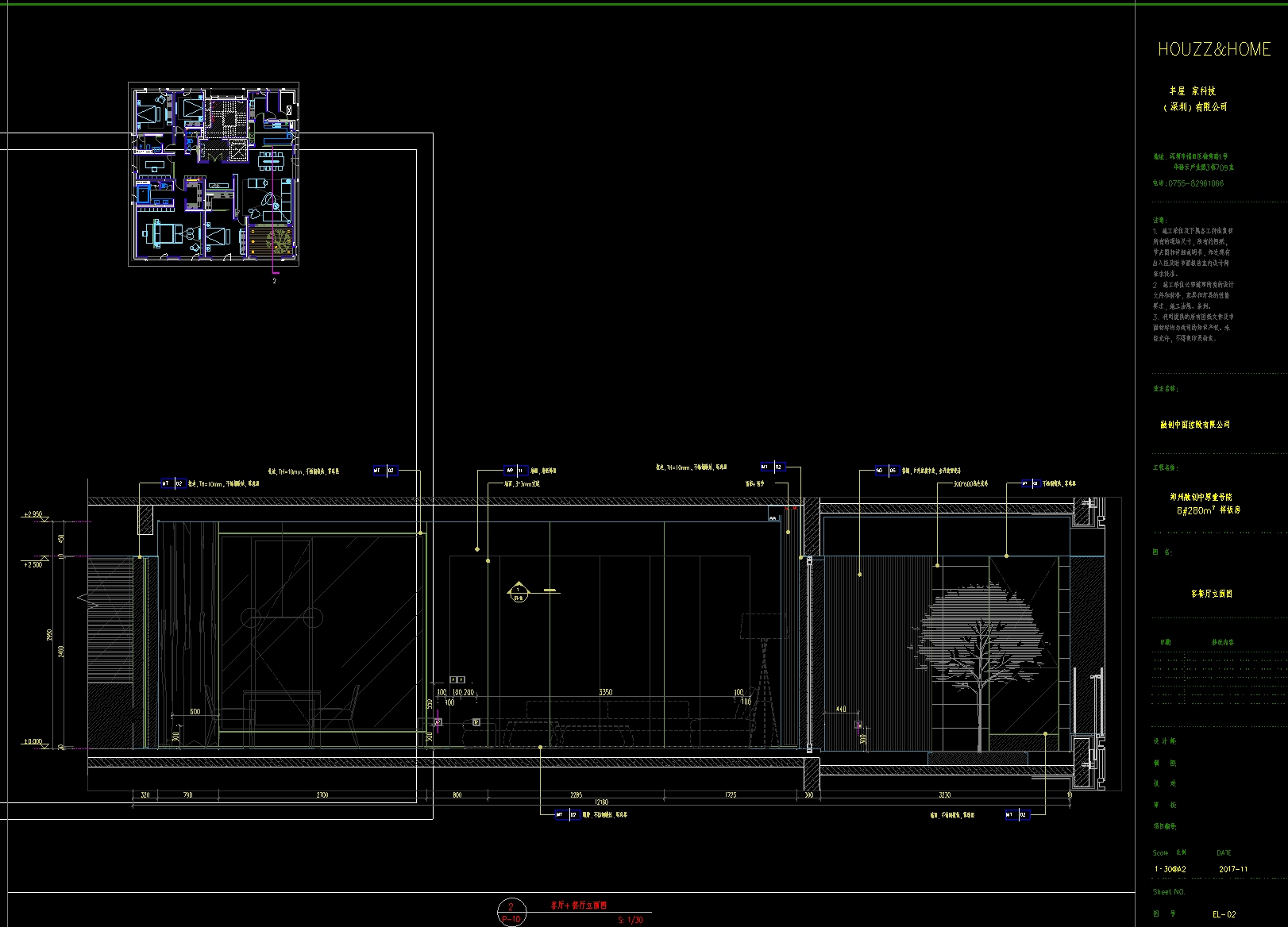The width and height of the screenshot is (1288, 927).
Task: Click the WD 05 material tag
Action: click(887, 471)
